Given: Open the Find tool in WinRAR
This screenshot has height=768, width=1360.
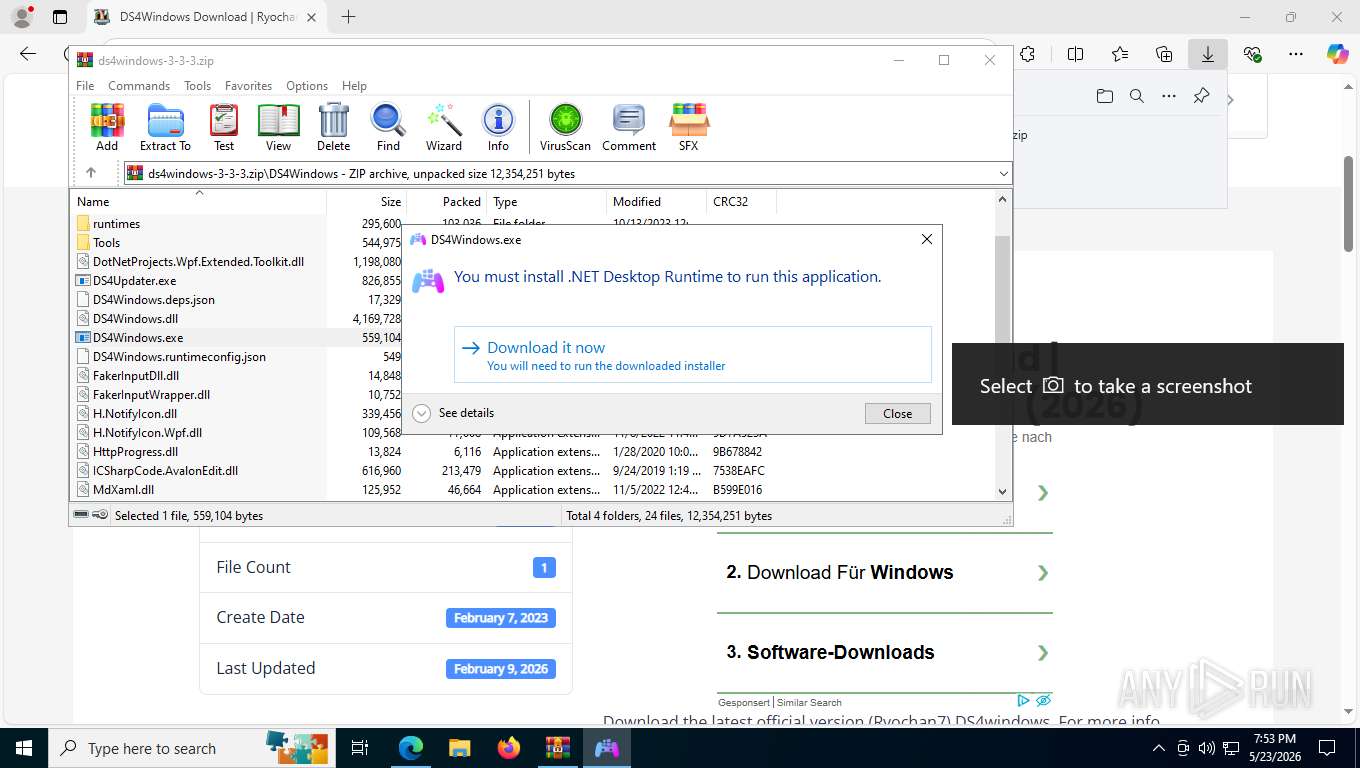Looking at the screenshot, I should pos(388,127).
